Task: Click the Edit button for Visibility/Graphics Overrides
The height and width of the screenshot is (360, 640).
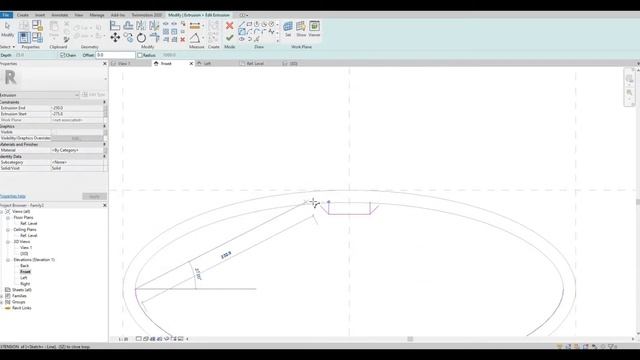Action: click(76, 138)
